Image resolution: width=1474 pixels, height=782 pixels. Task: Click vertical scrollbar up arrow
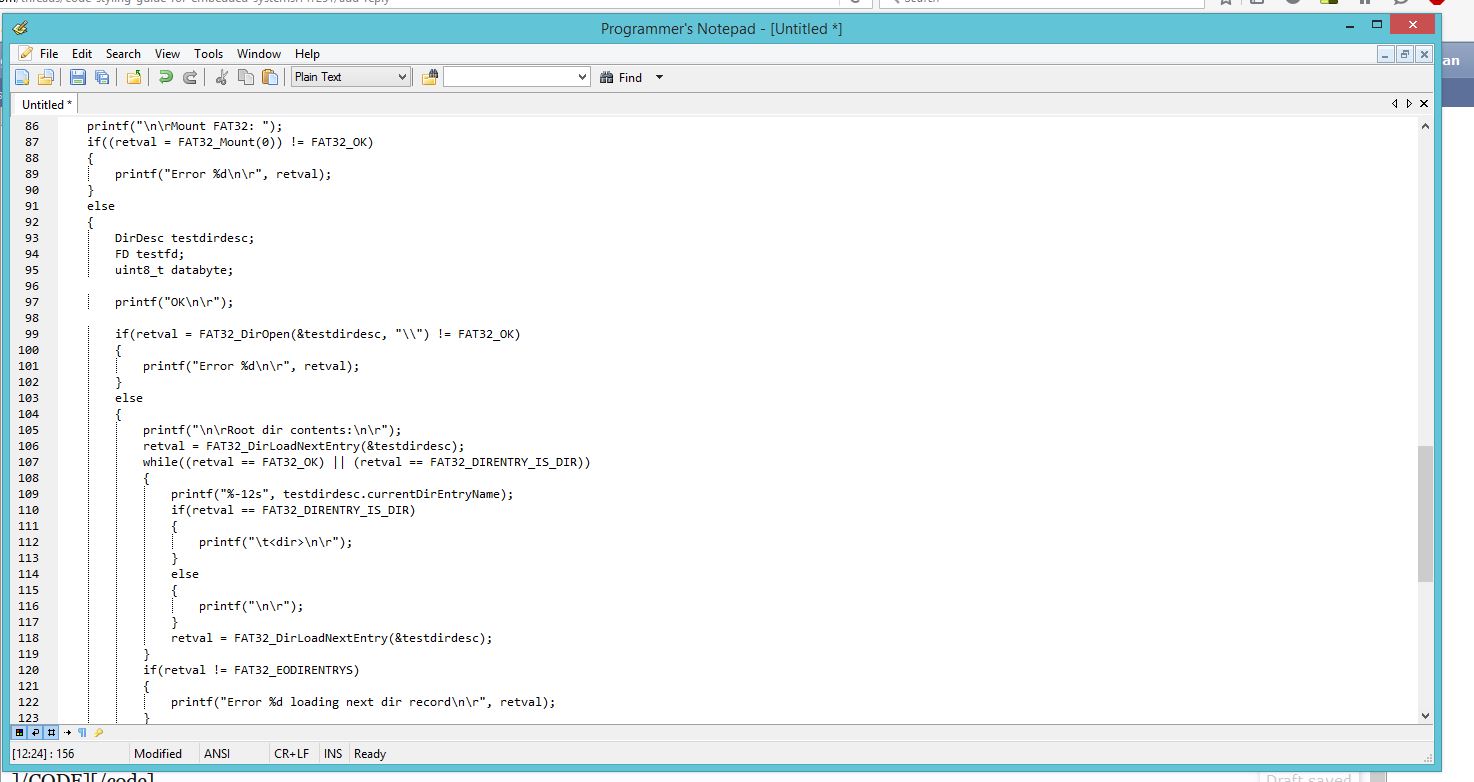[x=1425, y=125]
